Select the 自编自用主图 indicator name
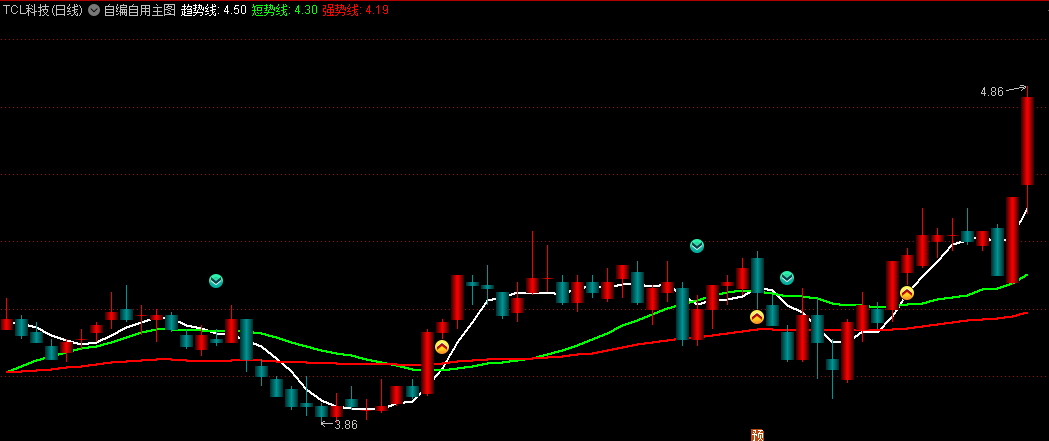The height and width of the screenshot is (441, 1049). point(139,10)
